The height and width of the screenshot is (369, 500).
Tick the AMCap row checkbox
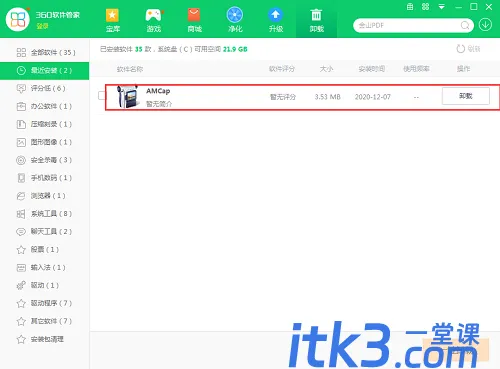pyautogui.click(x=102, y=96)
